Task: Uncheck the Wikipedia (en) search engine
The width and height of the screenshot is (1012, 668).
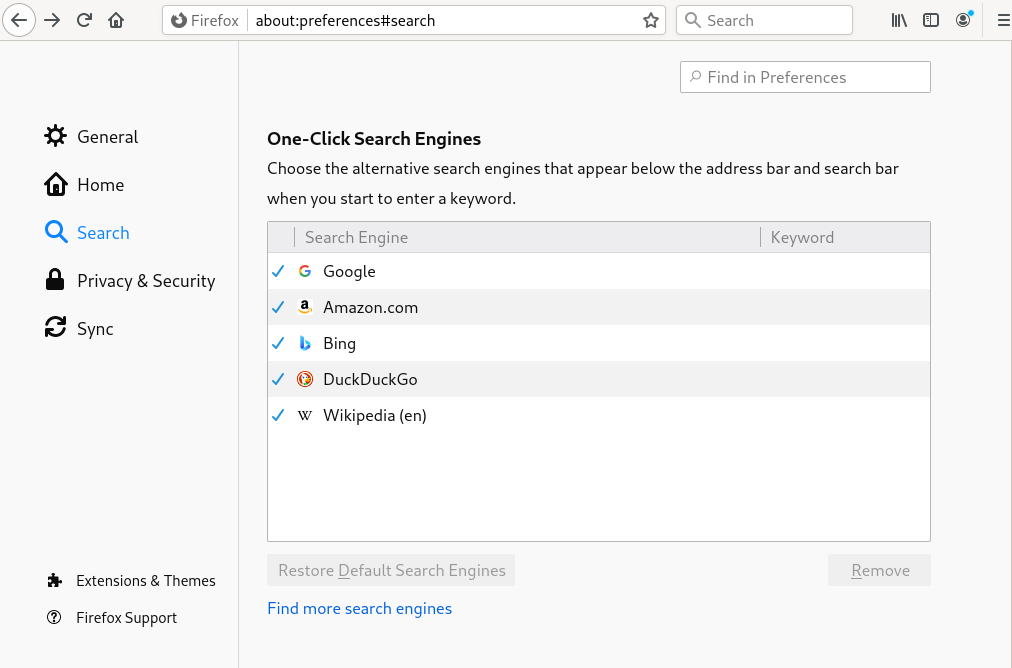Action: click(x=278, y=416)
